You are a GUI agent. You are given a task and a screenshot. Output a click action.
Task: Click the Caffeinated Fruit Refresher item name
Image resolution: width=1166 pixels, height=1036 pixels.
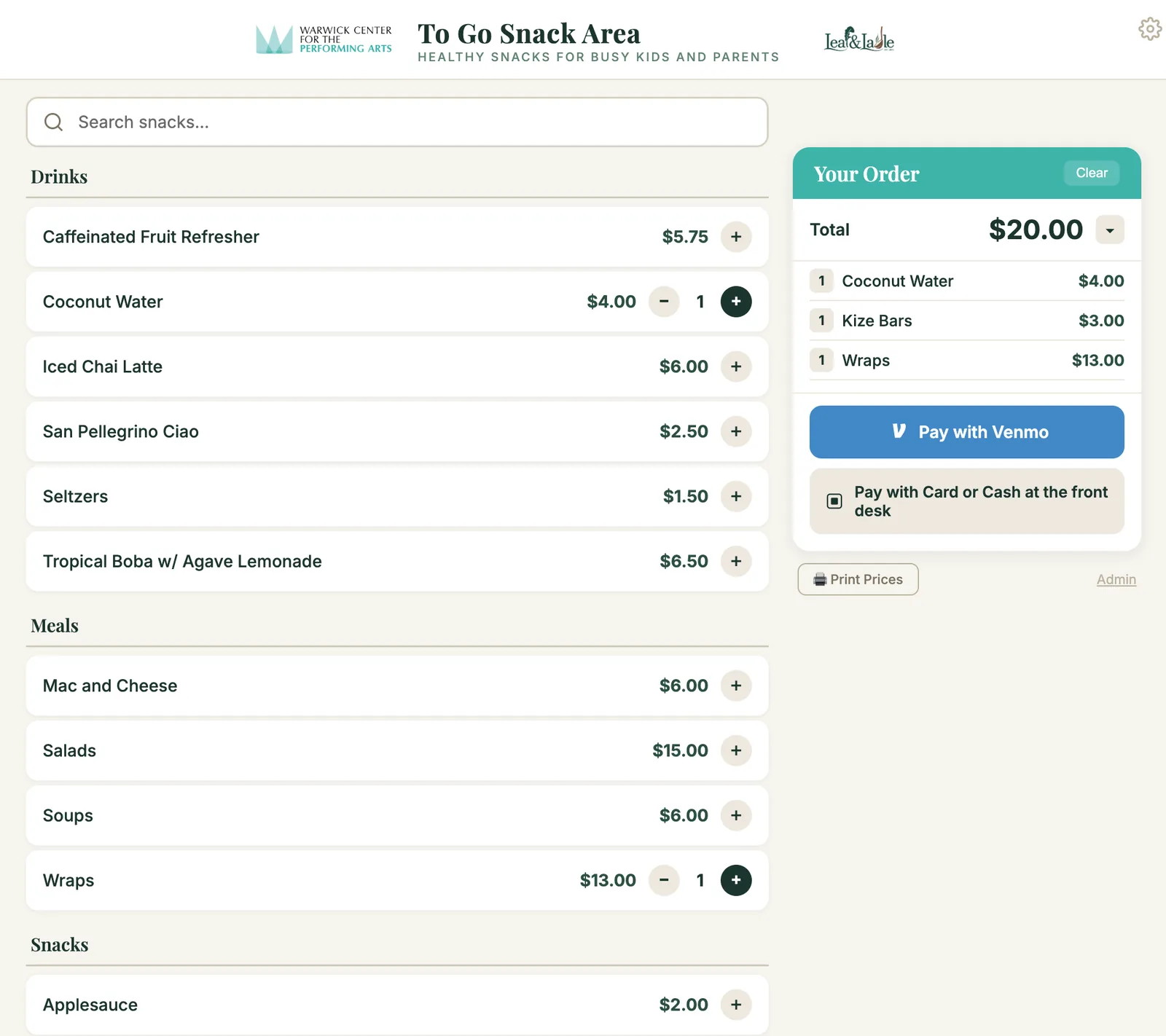[x=151, y=237]
